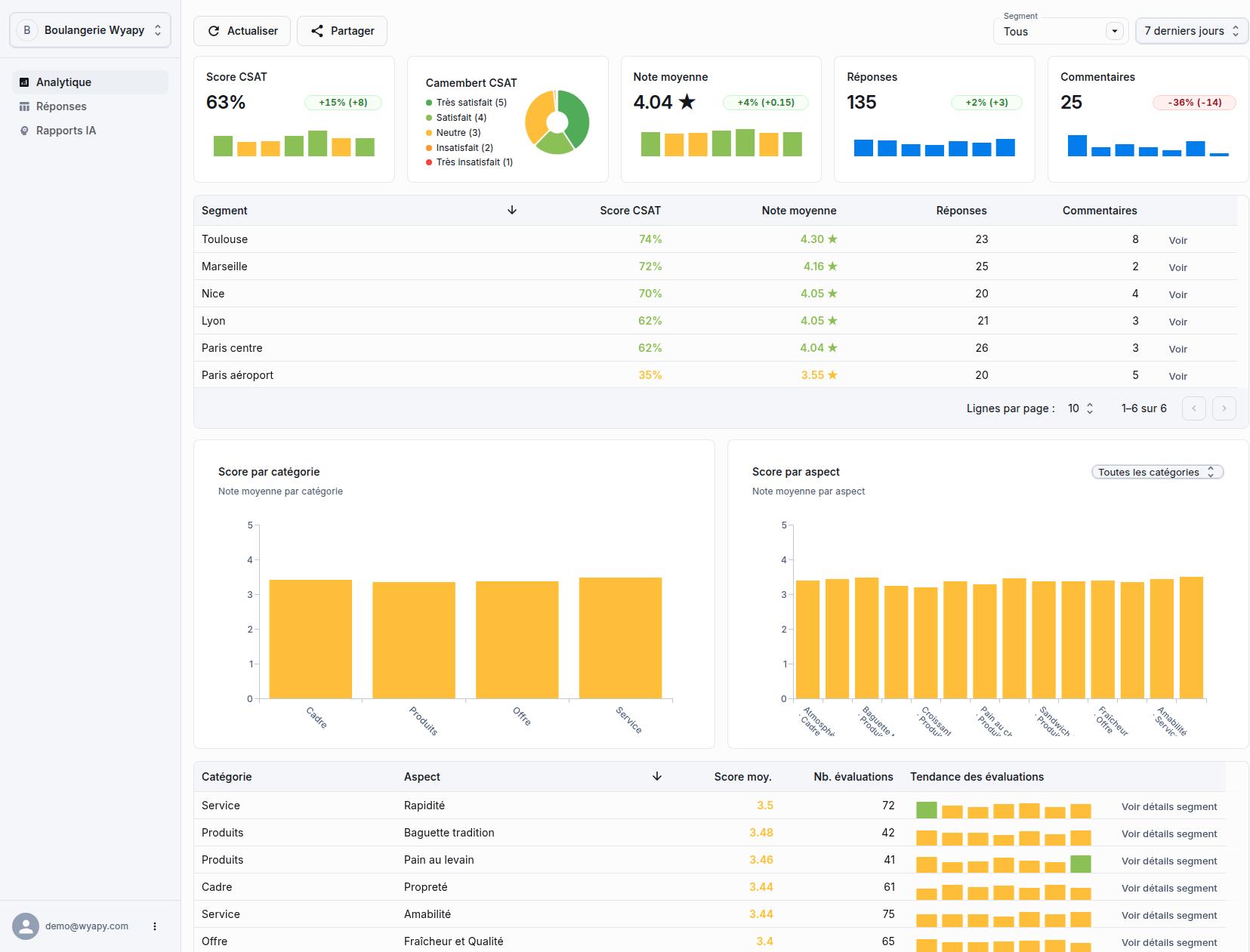Click Voir for the Toulouse segment
The height and width of the screenshot is (952, 1250).
tap(1177, 240)
